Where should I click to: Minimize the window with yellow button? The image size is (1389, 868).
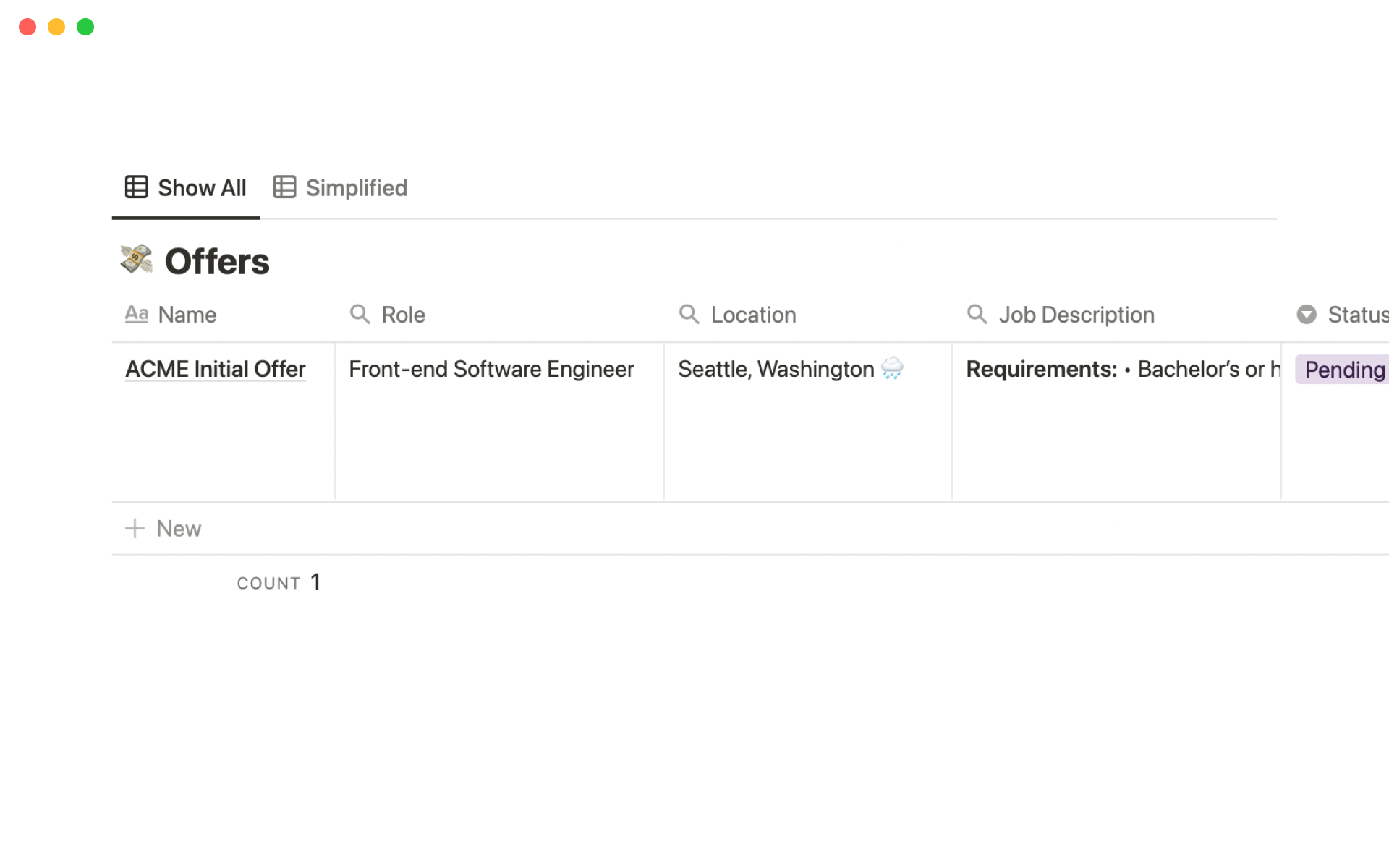point(56,27)
